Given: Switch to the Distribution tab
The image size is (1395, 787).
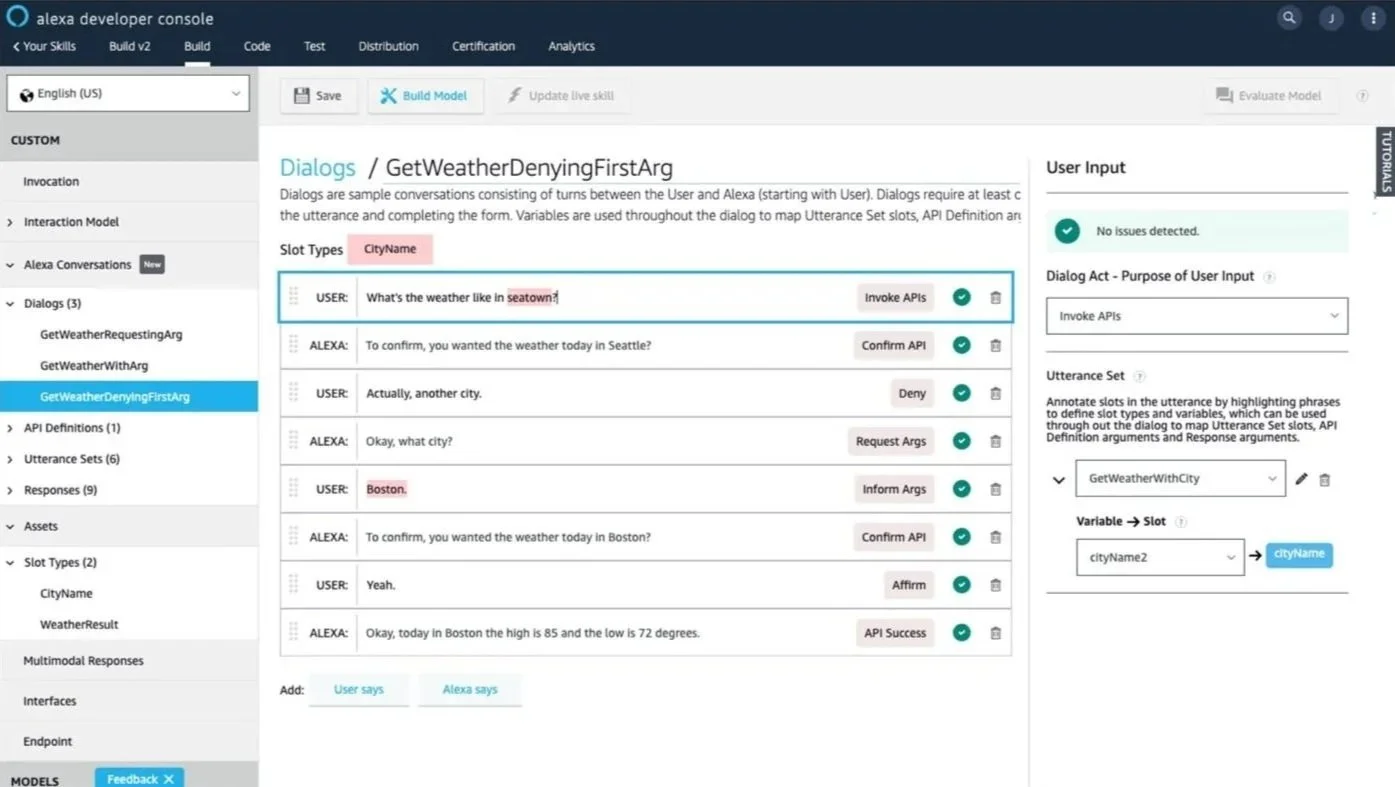Looking at the screenshot, I should coord(388,46).
